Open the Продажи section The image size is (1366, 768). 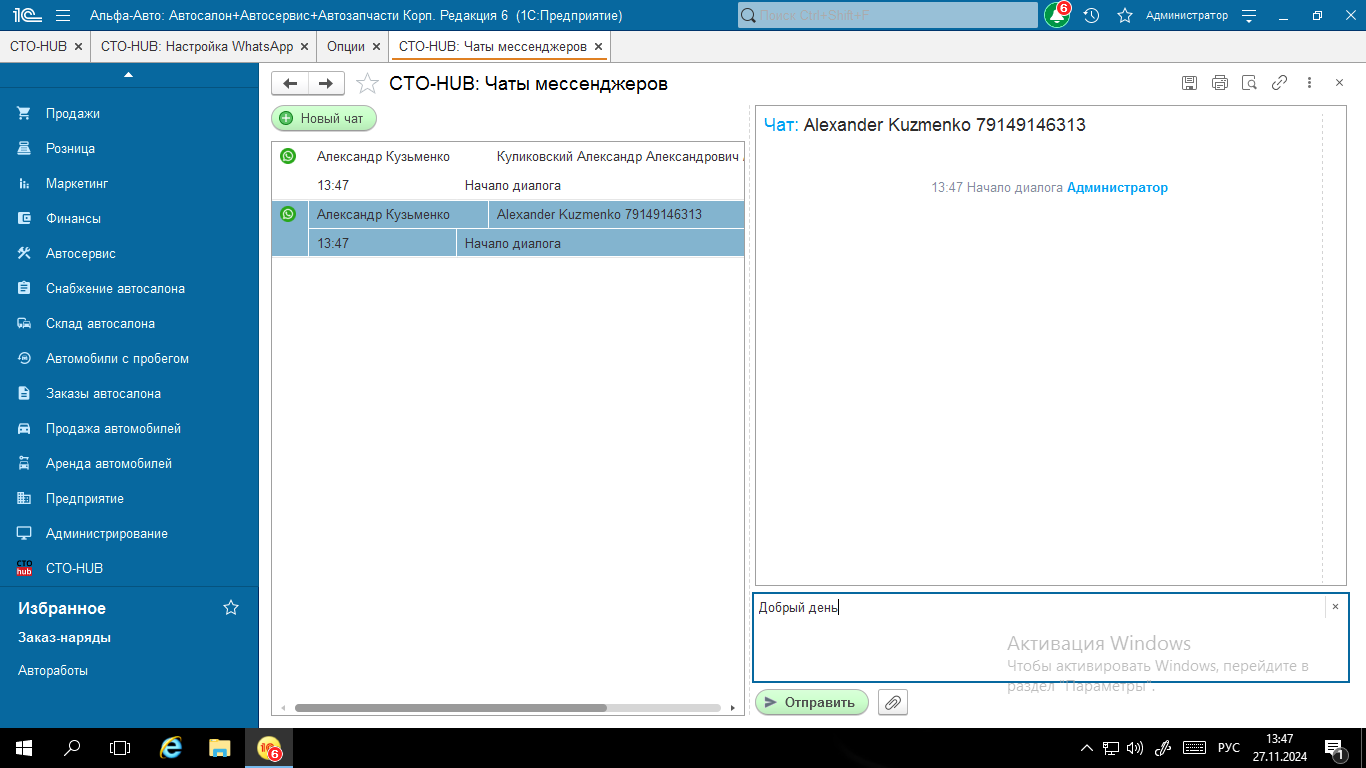(x=129, y=114)
